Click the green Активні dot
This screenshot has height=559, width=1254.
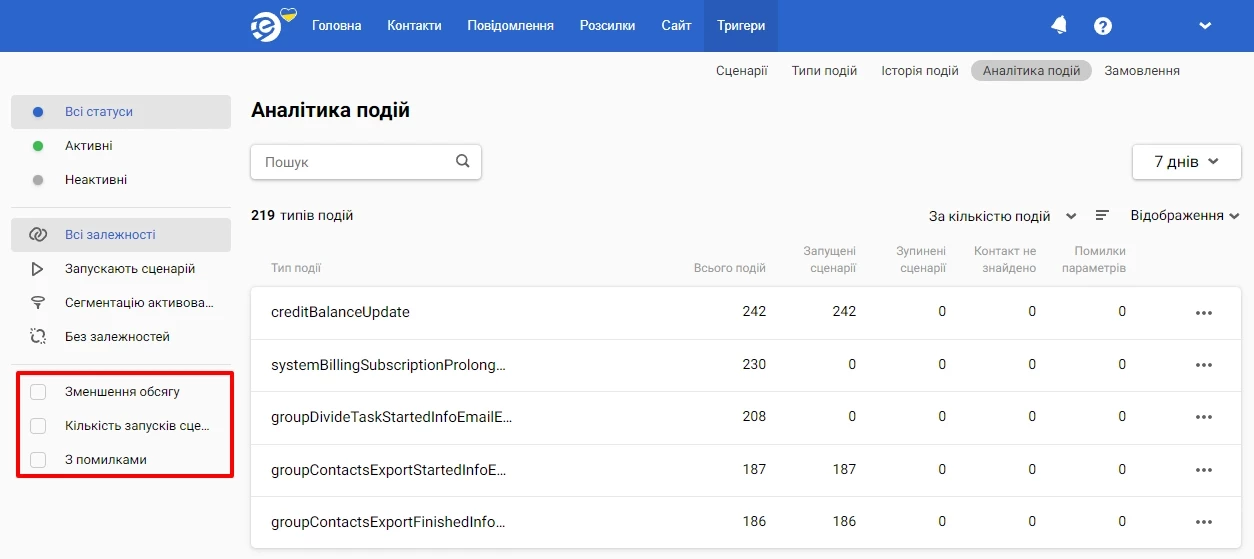38,146
